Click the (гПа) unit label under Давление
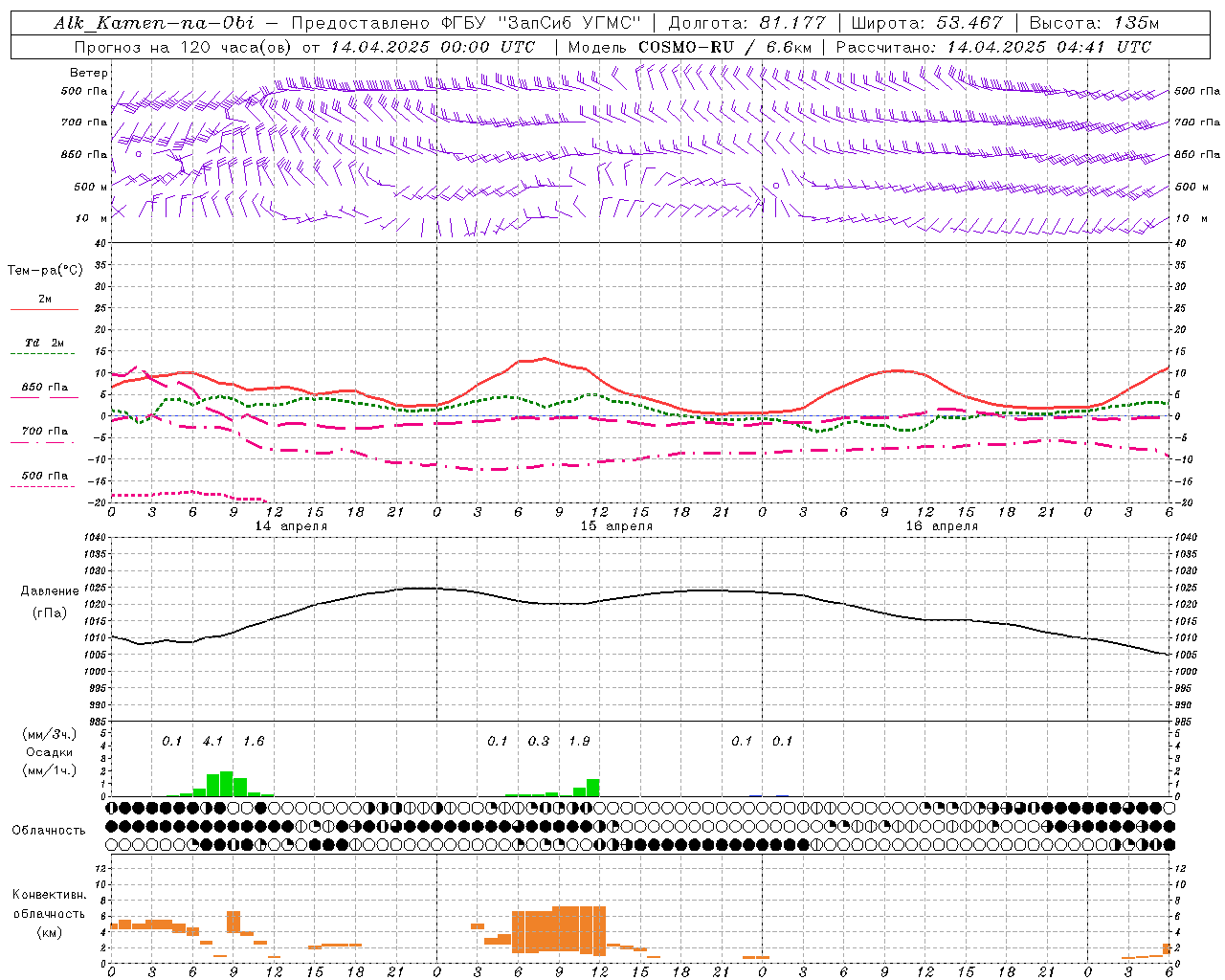This screenshot has height=980, width=1225. (50, 613)
